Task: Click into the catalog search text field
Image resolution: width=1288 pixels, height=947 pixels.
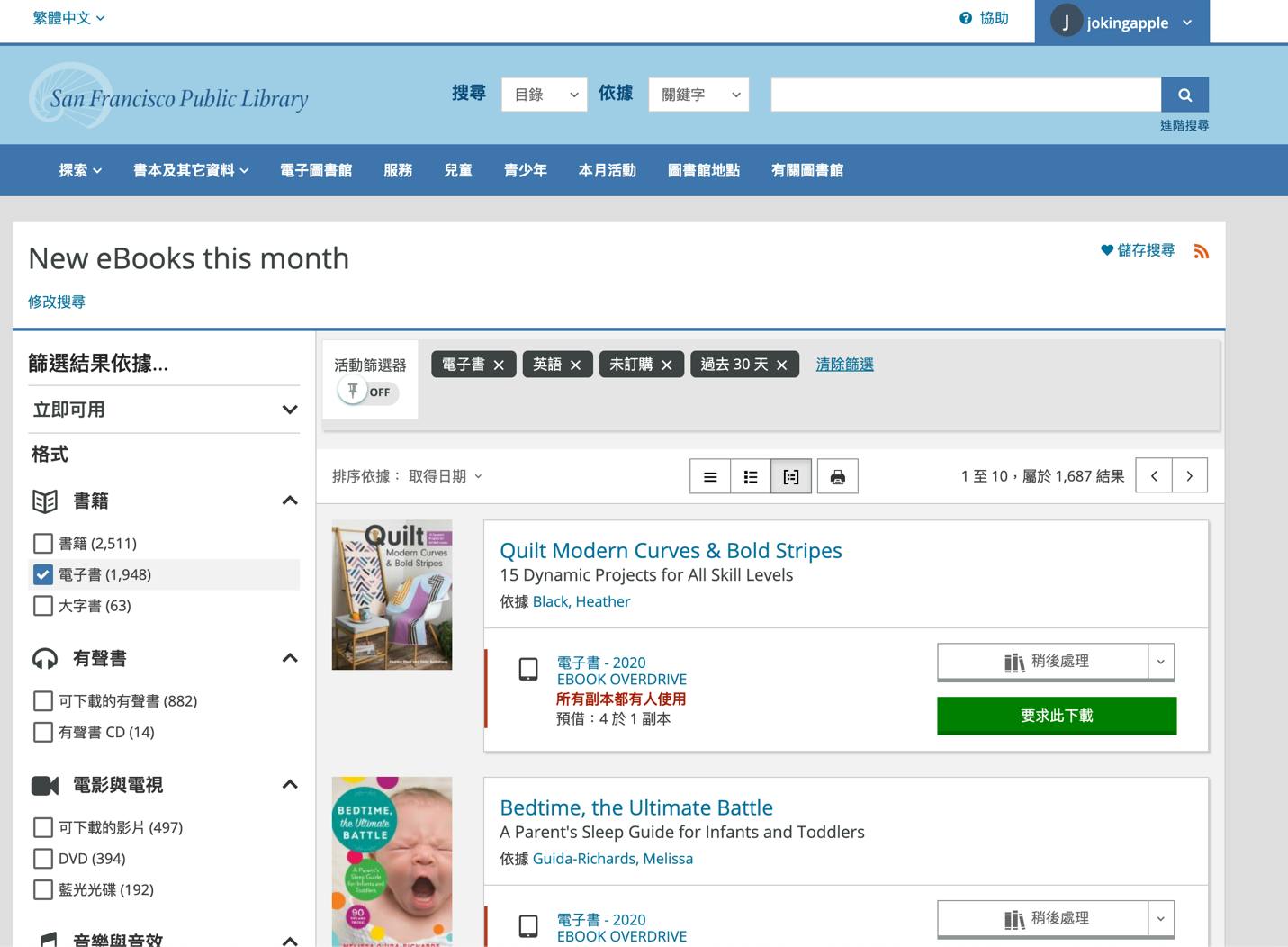Action: 966,95
